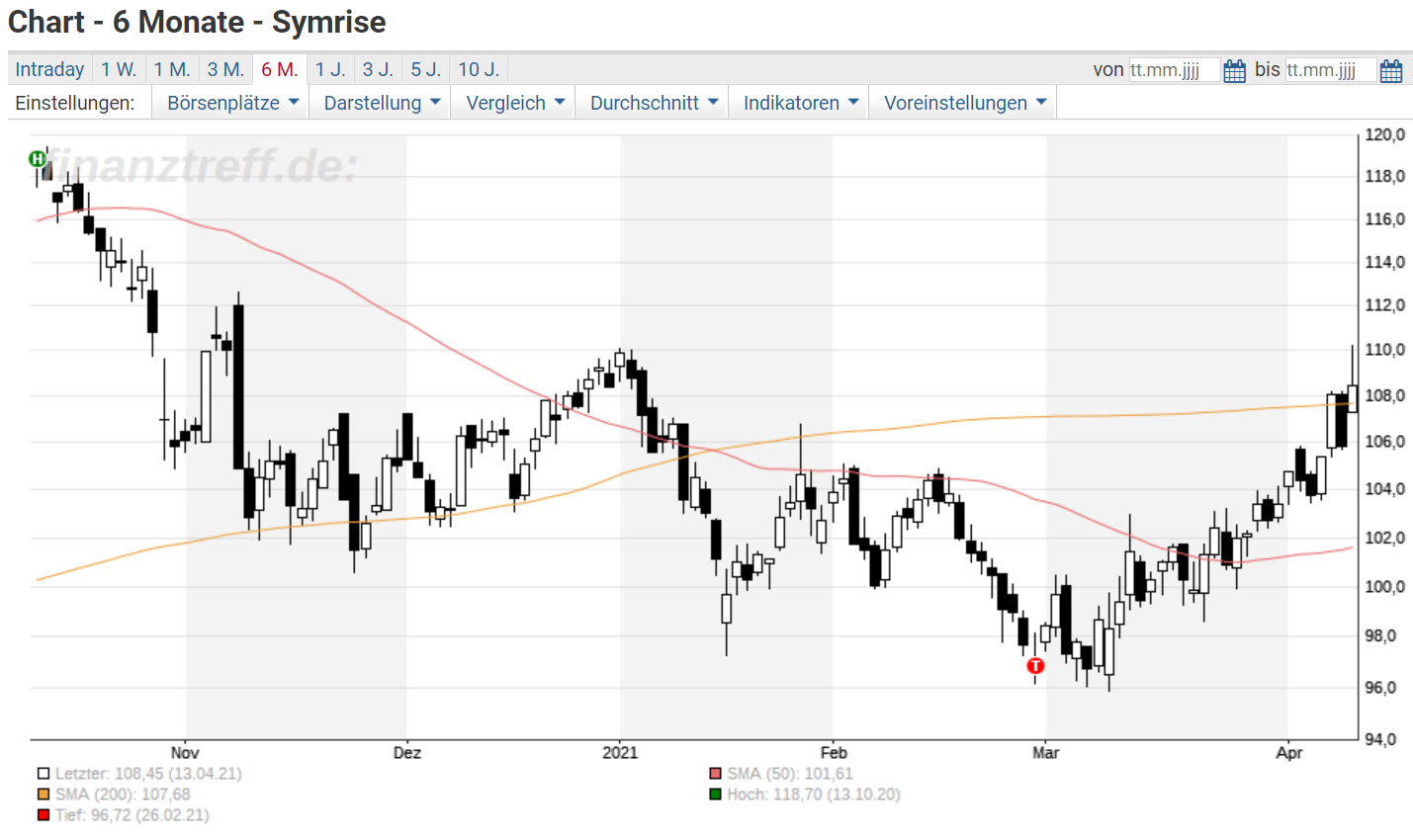Open the 'von' date calendar picker icon
The width and height of the screenshot is (1413, 840).
(x=1234, y=70)
